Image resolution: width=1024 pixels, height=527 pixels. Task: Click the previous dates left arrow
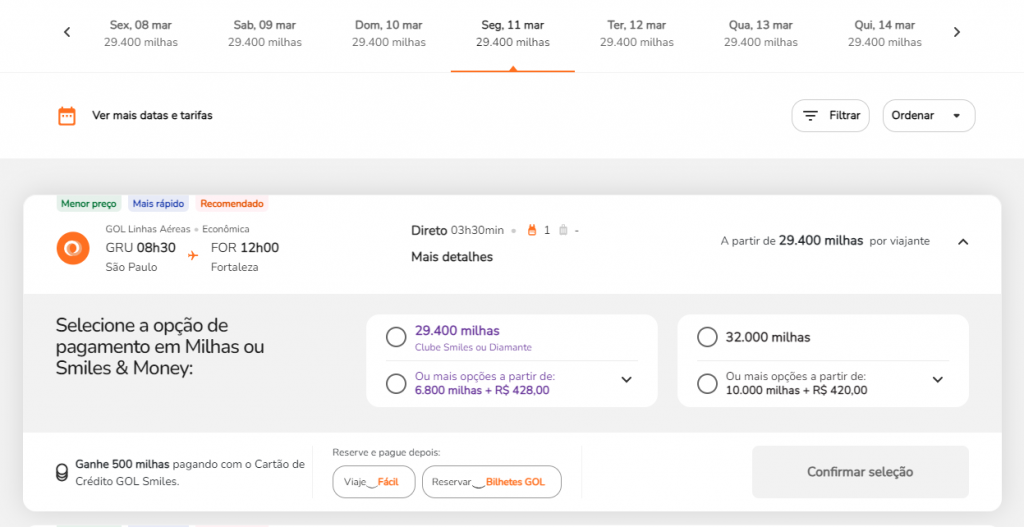pyautogui.click(x=67, y=32)
